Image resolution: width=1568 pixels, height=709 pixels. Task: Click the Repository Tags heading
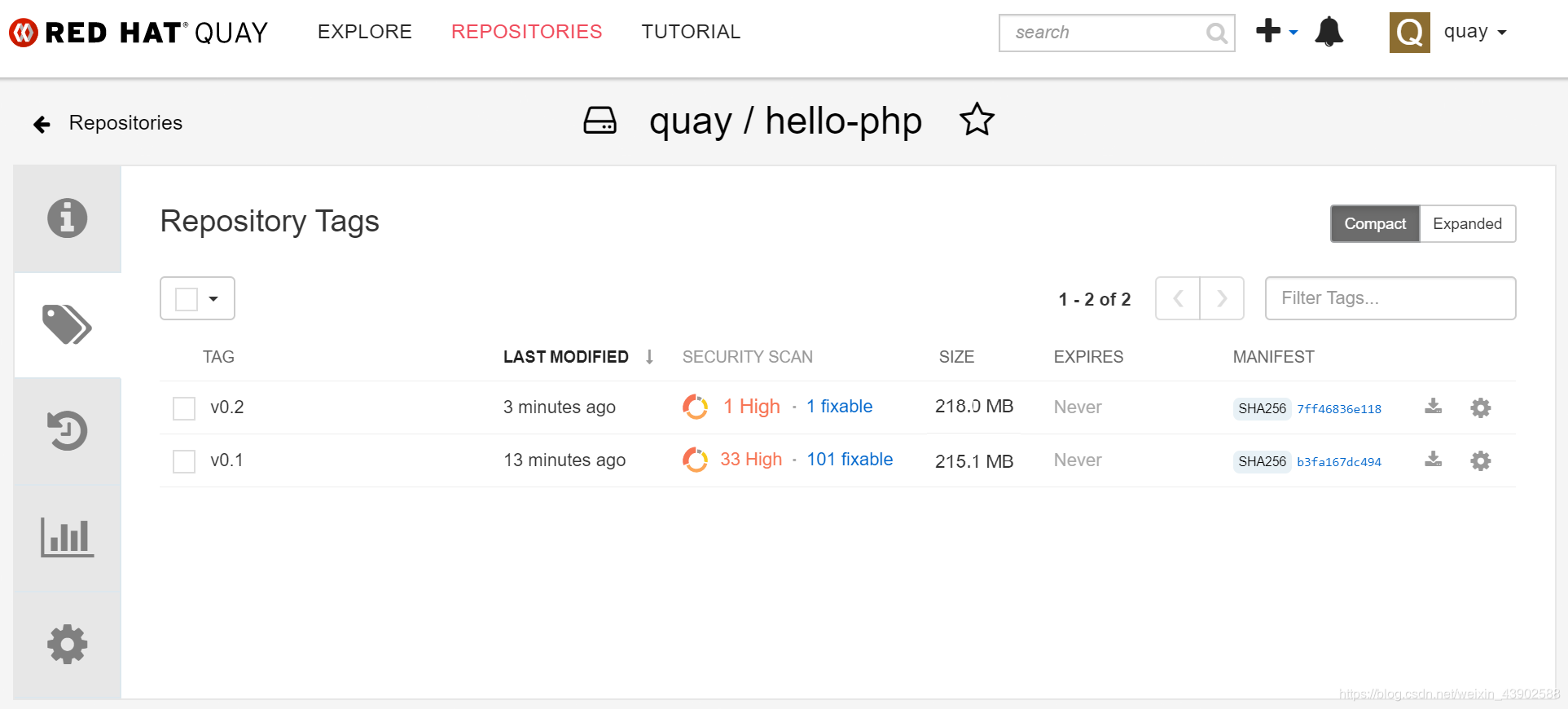[270, 222]
